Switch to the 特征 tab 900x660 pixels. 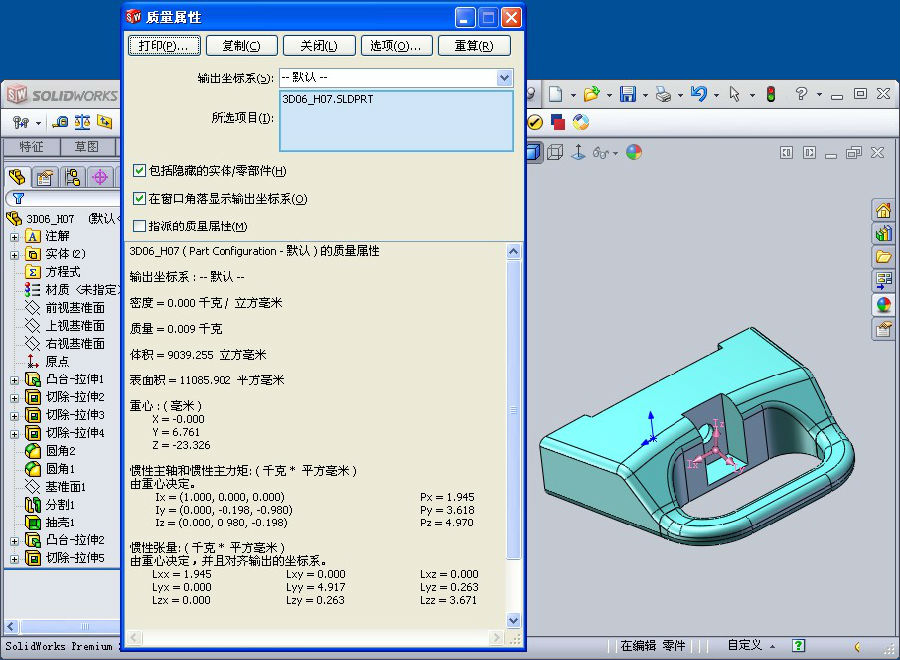(31, 147)
